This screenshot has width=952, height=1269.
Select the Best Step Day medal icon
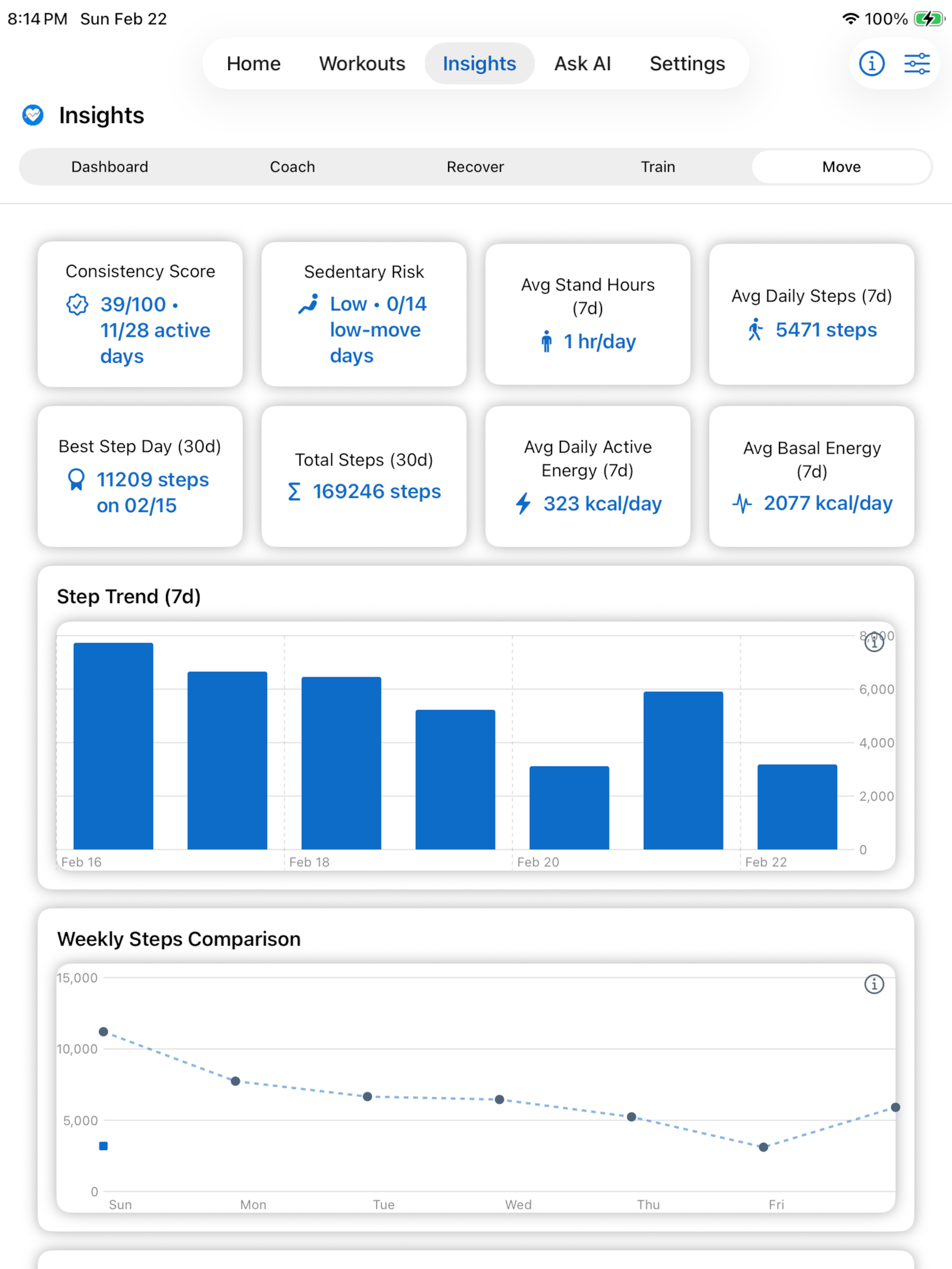76,480
